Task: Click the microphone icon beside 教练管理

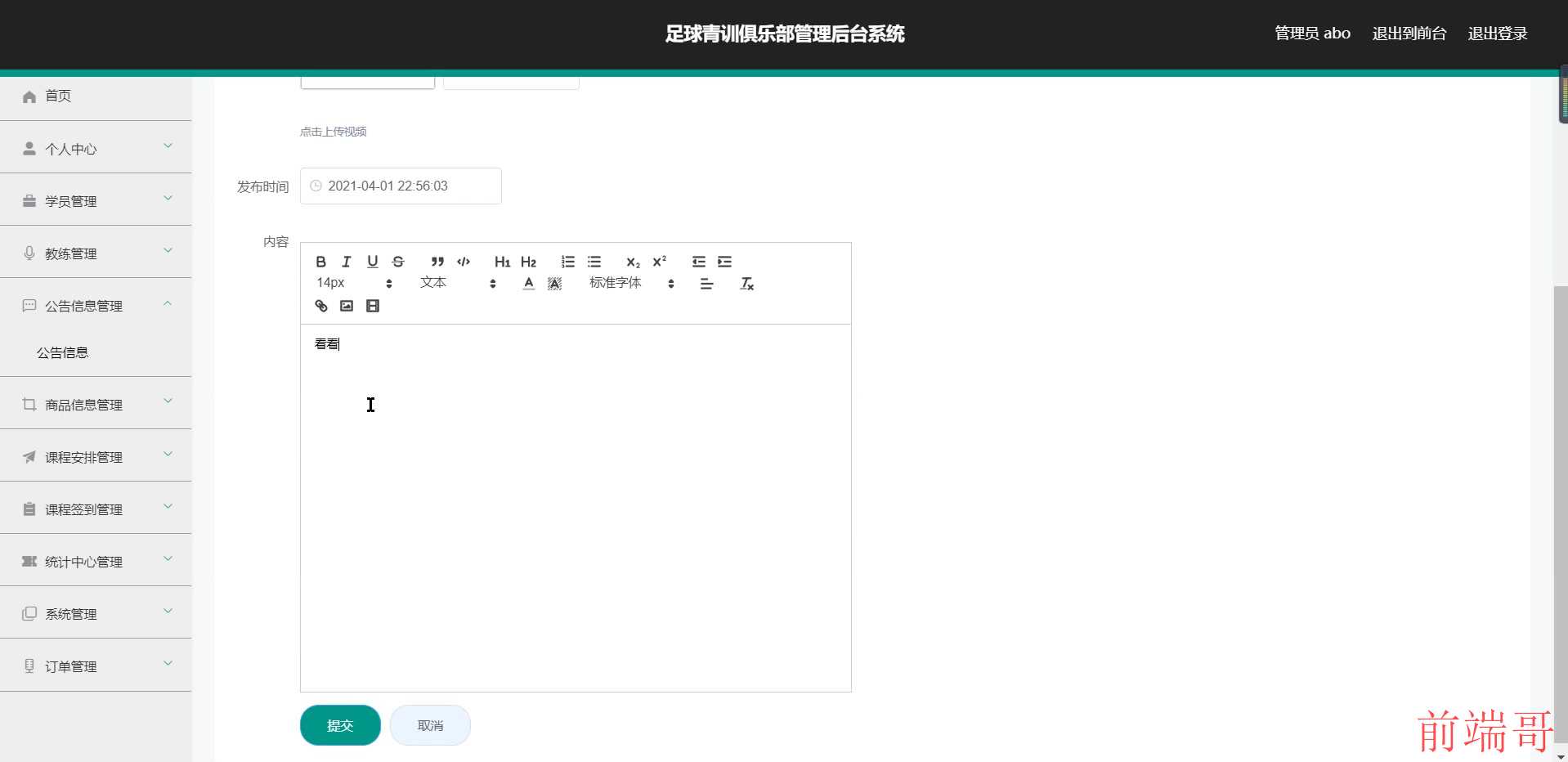Action: pyautogui.click(x=29, y=253)
